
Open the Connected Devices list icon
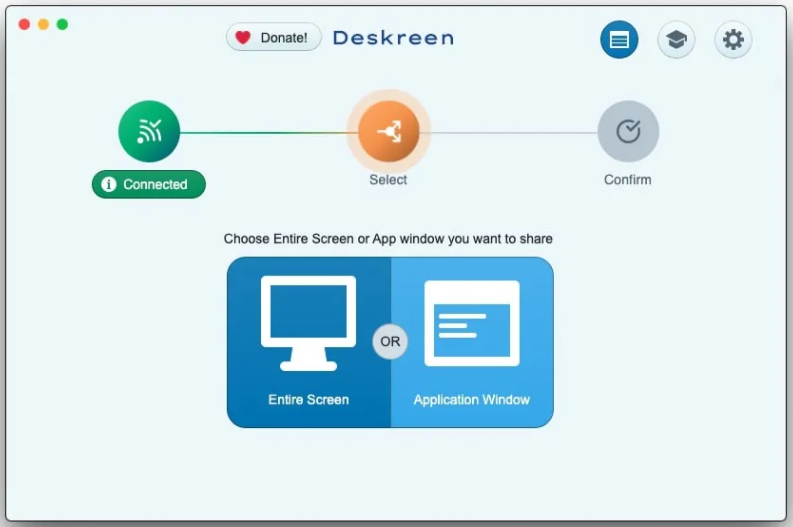[x=619, y=39]
